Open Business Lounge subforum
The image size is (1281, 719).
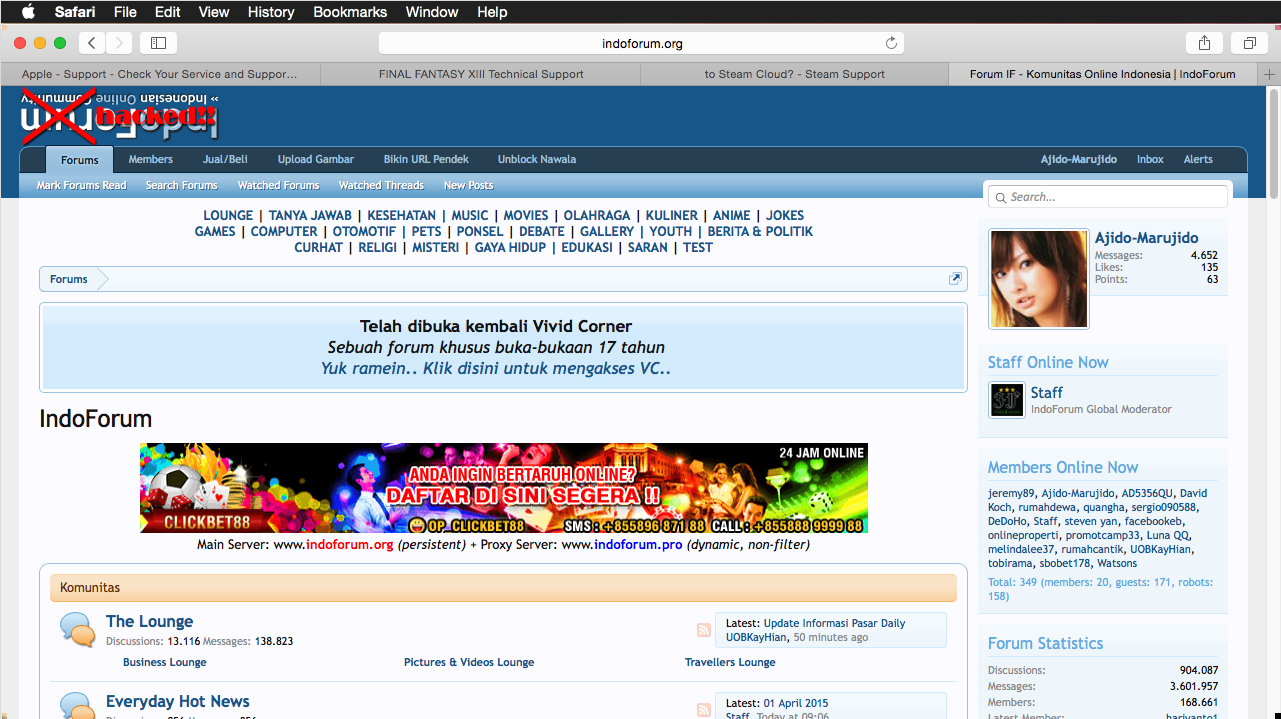165,662
